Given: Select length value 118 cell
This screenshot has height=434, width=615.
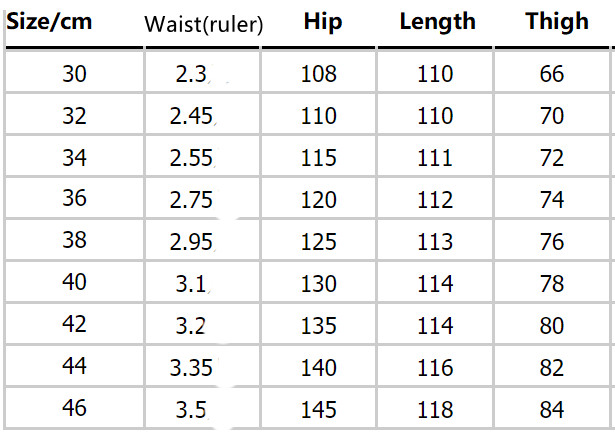Looking at the screenshot, I should [x=435, y=410].
